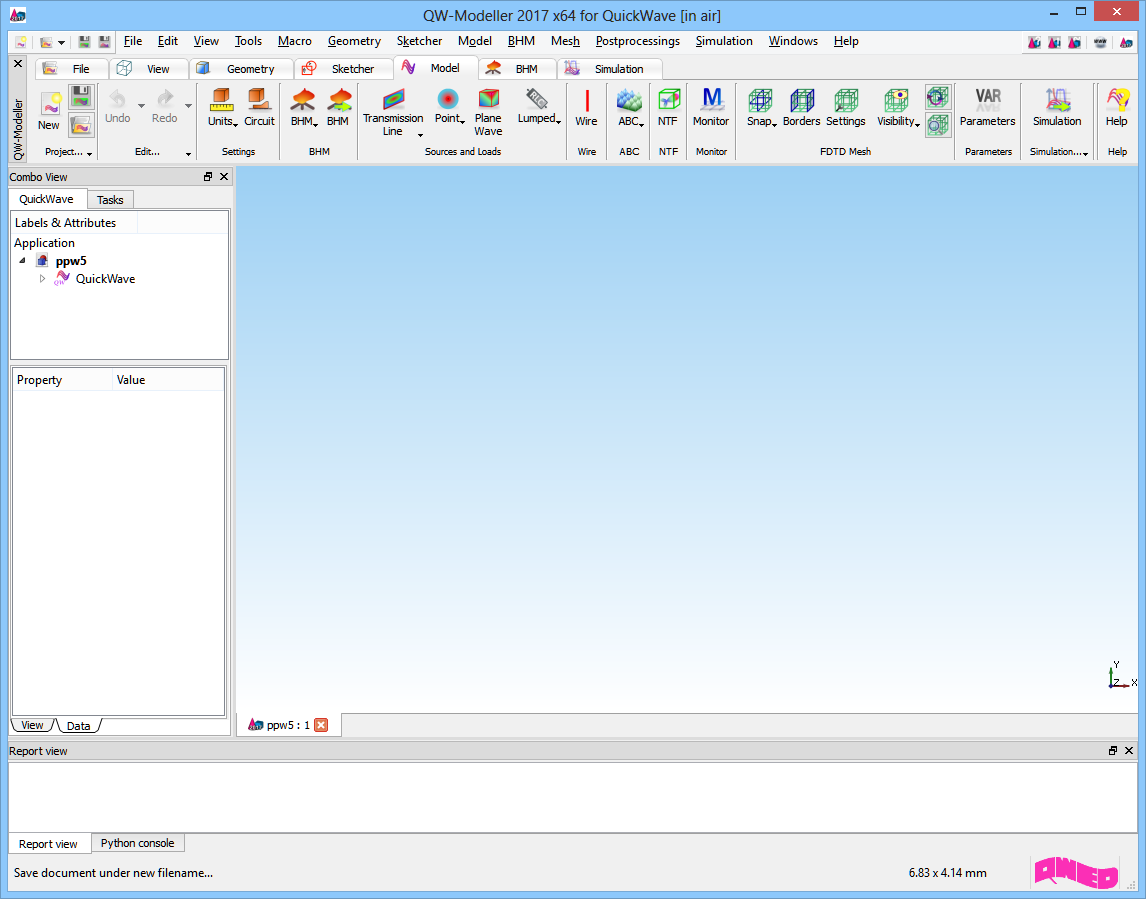The height and width of the screenshot is (899, 1146).
Task: Open dropdown arrow under Transmission Line
Action: [x=420, y=134]
